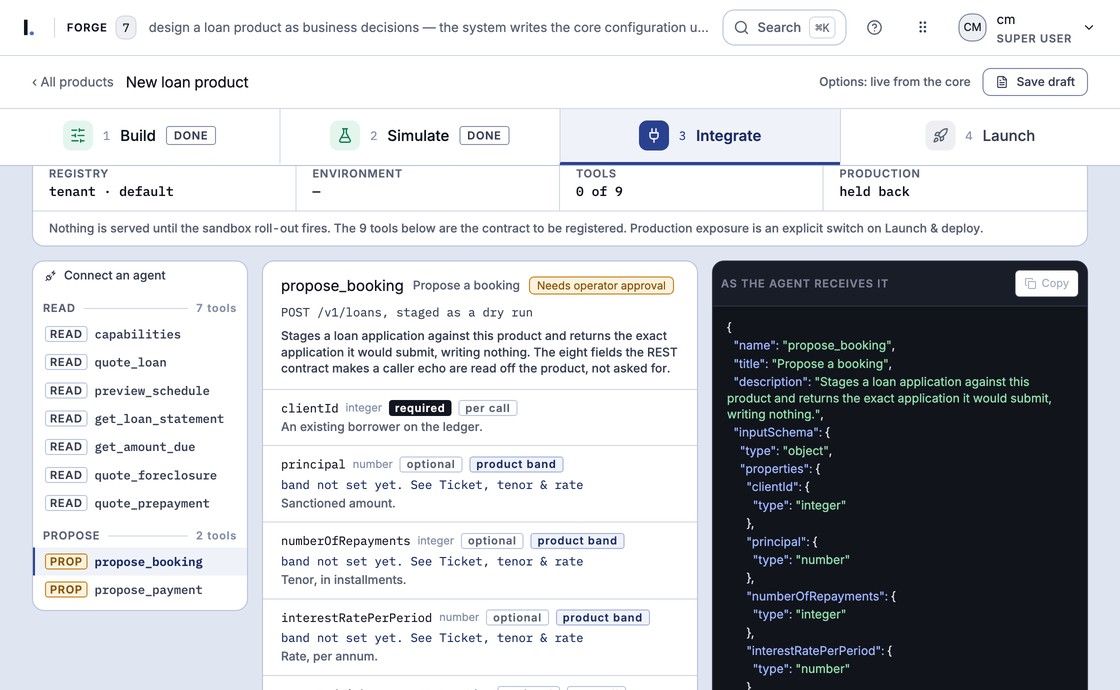Click the Search magnifier icon

click(x=741, y=28)
